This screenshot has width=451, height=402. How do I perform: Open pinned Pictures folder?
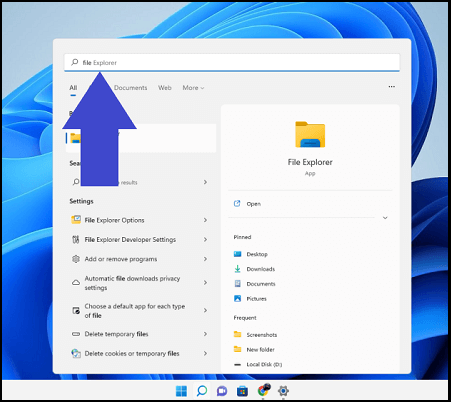(256, 299)
